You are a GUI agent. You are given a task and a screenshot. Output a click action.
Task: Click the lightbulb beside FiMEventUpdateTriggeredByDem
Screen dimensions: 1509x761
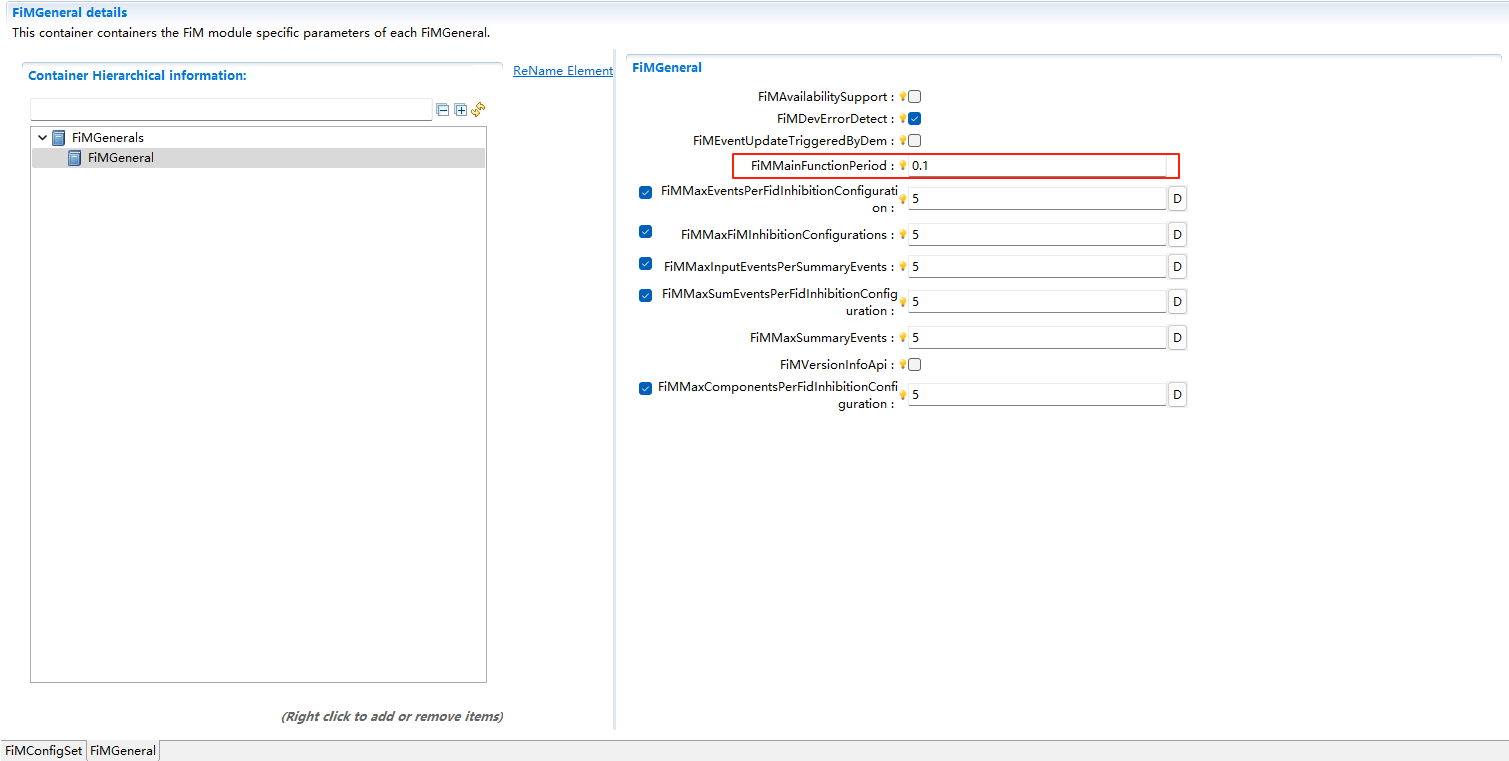pyautogui.click(x=902, y=140)
